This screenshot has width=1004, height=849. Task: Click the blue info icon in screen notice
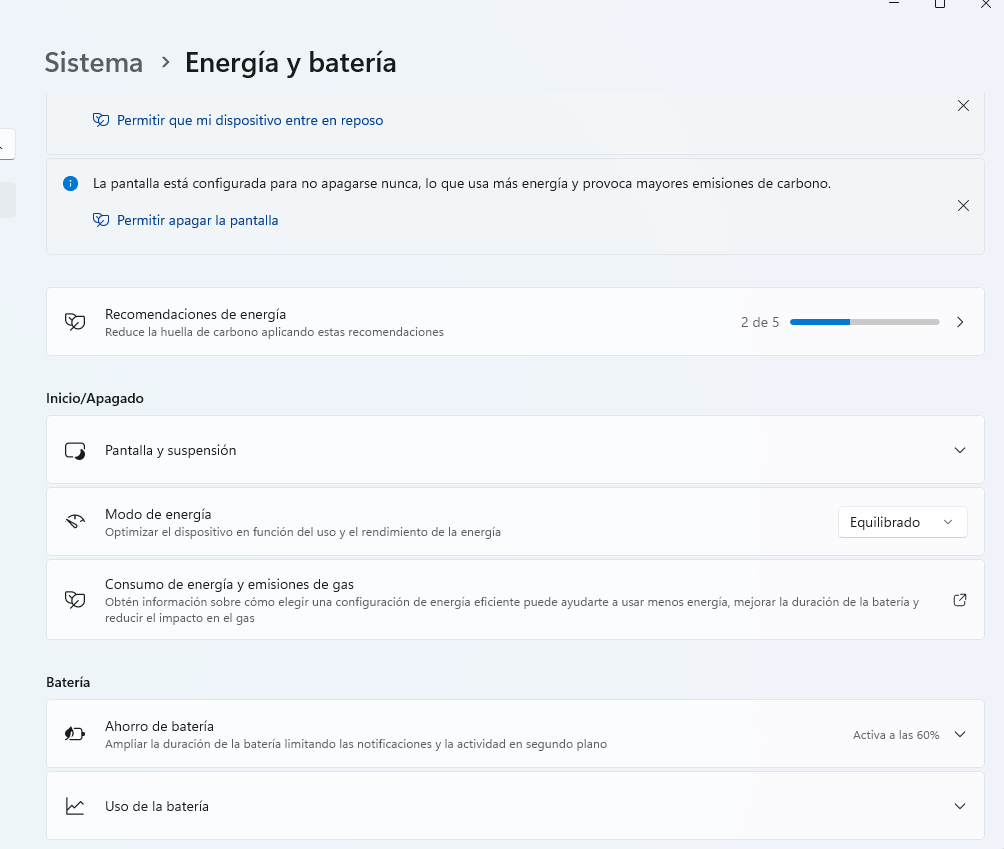click(70, 184)
